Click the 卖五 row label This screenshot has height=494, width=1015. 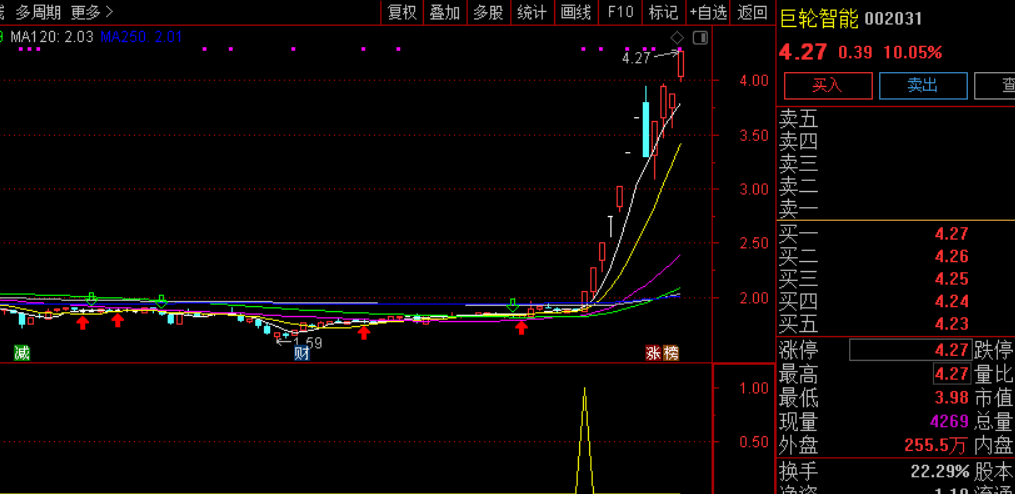(x=798, y=118)
